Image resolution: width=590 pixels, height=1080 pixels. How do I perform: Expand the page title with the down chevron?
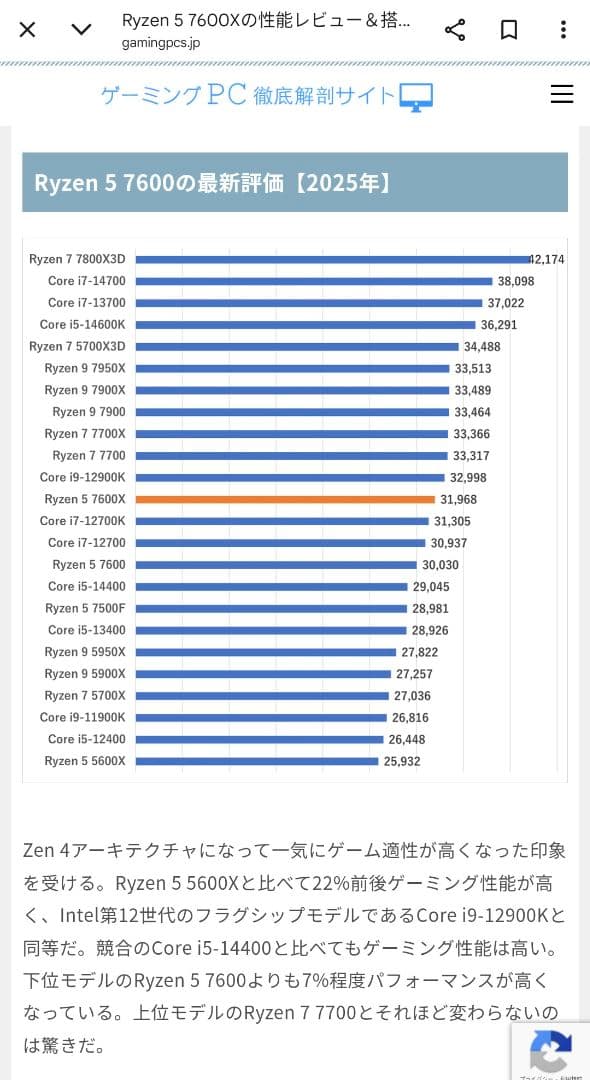pos(81,29)
